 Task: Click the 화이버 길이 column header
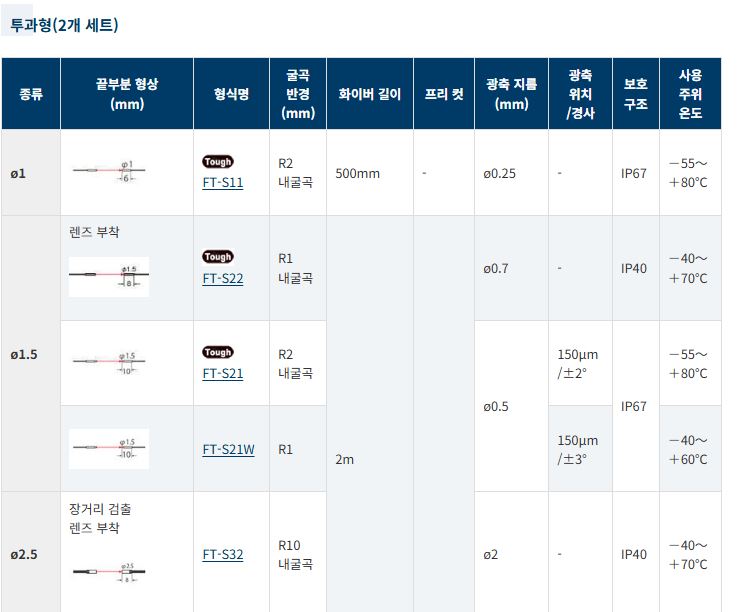370,94
